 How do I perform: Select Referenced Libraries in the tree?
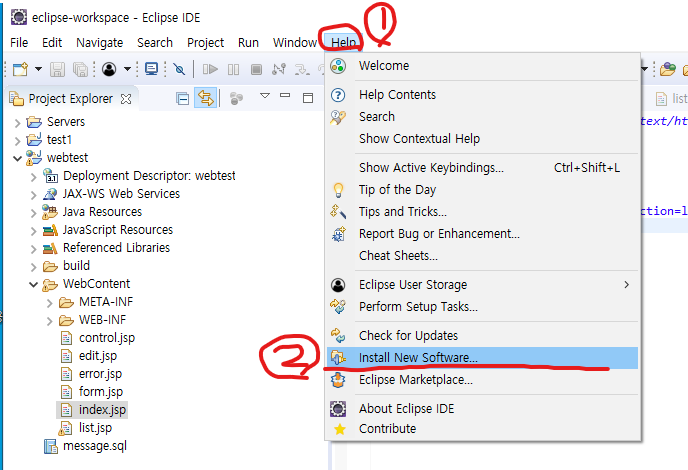(x=116, y=248)
